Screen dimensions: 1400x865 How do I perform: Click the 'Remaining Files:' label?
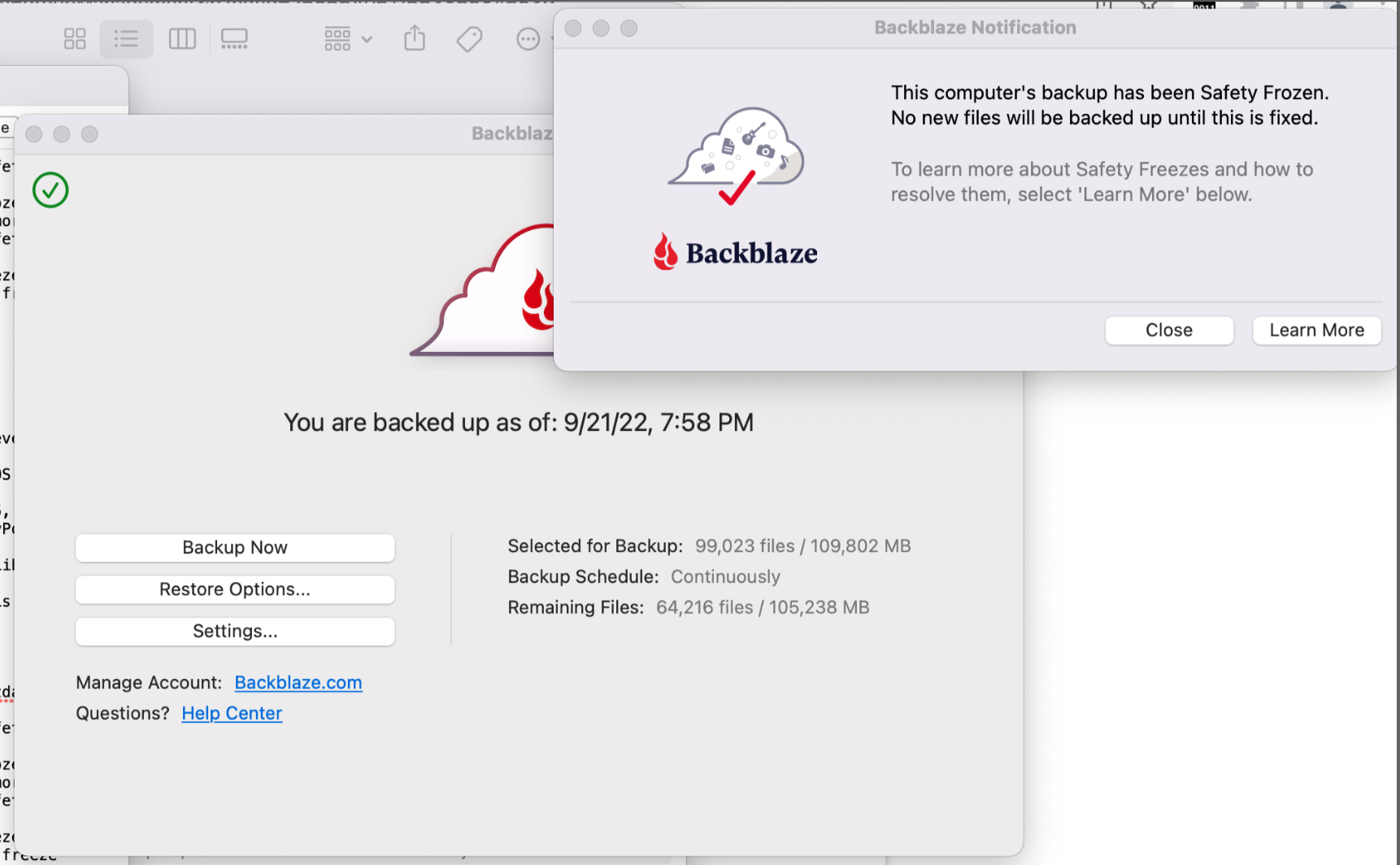[576, 608]
